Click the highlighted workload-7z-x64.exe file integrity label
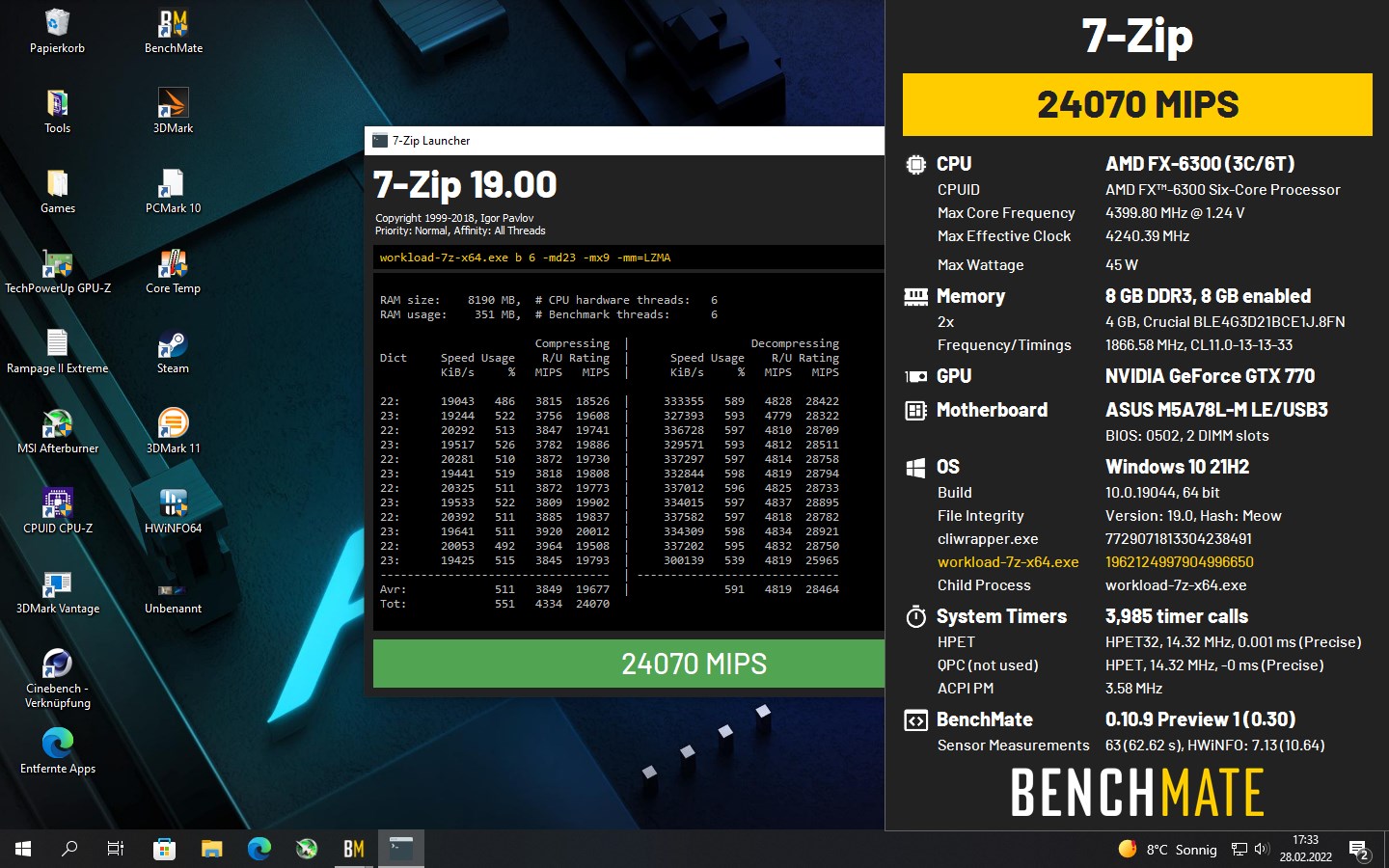 (x=1008, y=562)
